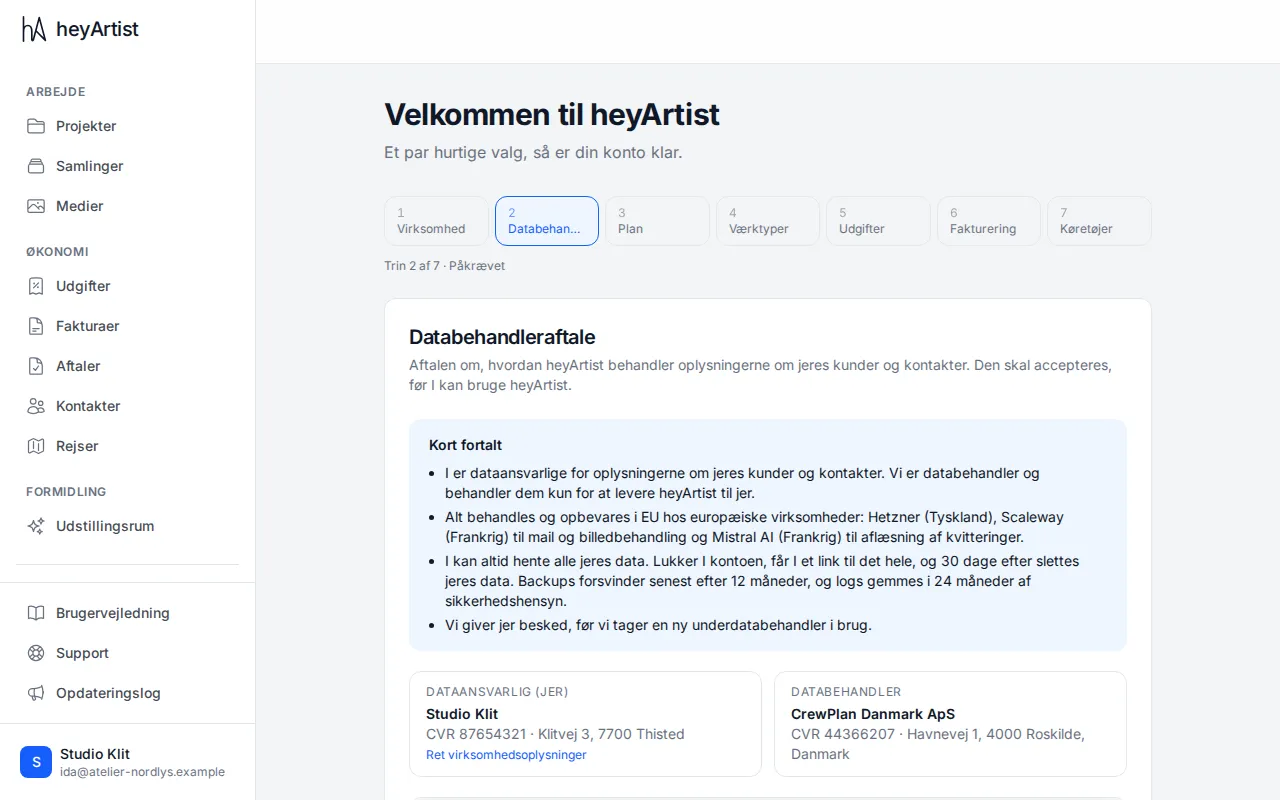Click the Brugervejledning book icon

(36, 613)
